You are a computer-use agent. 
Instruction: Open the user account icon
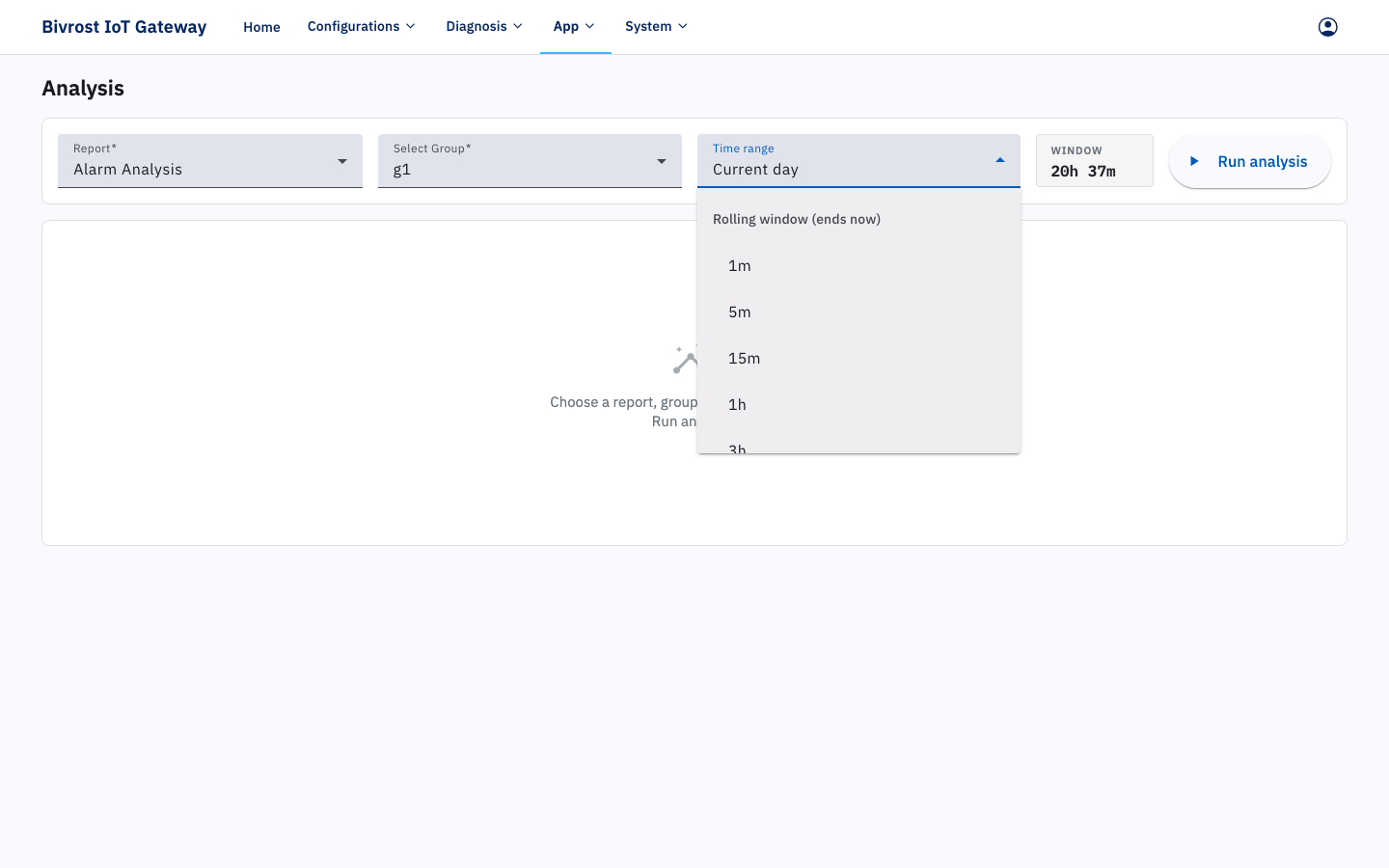click(x=1327, y=27)
